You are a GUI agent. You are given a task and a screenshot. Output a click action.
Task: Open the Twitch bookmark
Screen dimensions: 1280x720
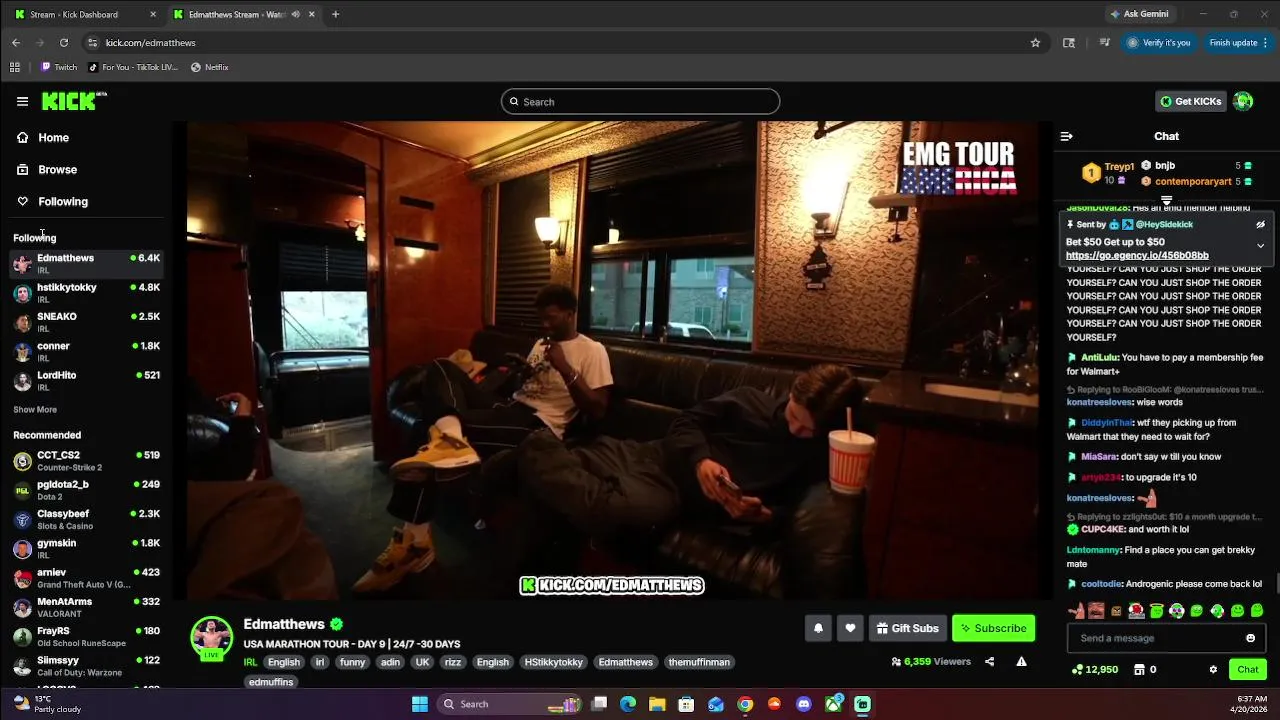point(59,67)
